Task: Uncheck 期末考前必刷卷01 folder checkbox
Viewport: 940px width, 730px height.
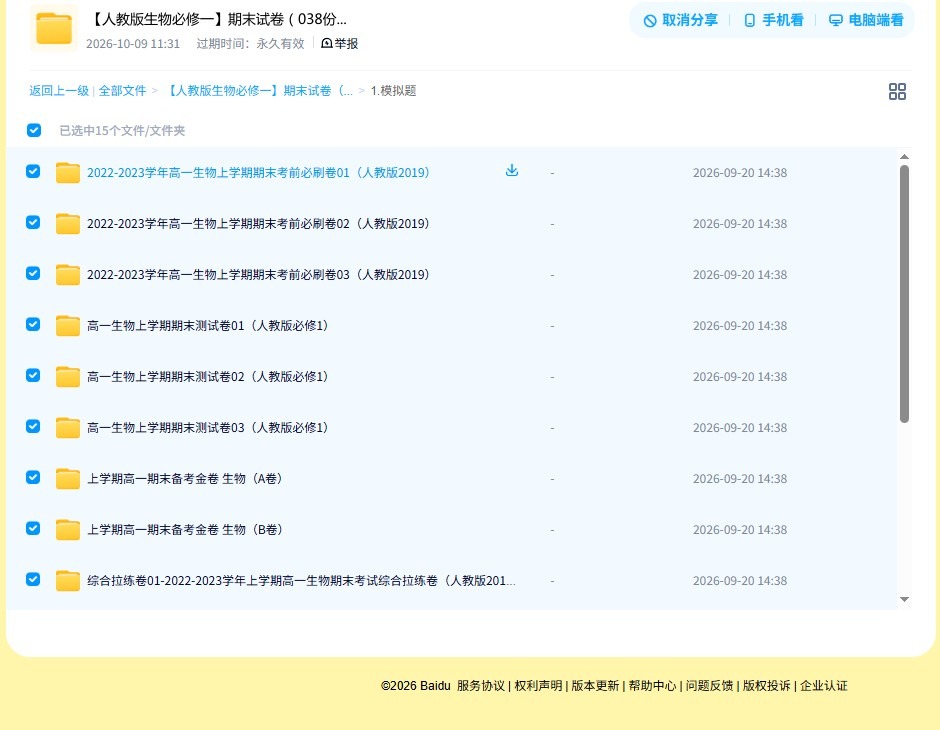Action: click(33, 171)
